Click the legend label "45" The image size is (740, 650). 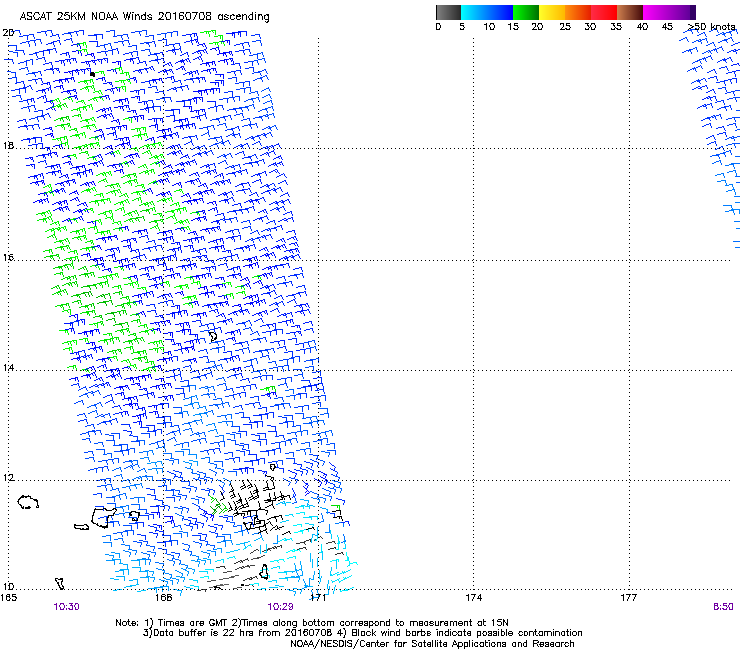(667, 27)
